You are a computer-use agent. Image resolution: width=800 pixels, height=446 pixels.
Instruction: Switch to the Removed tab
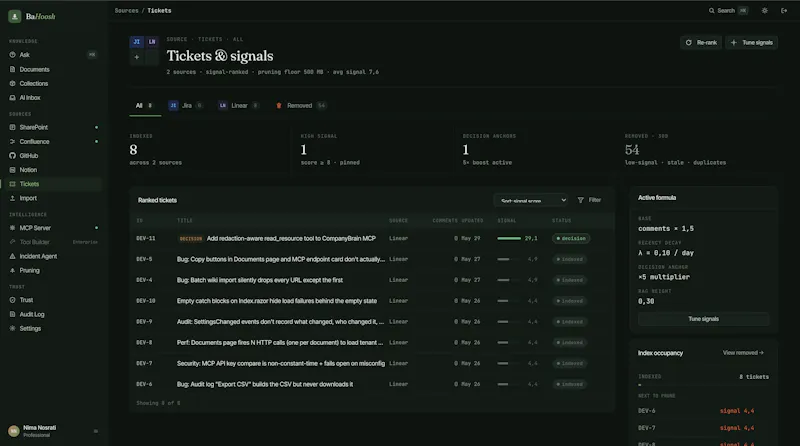click(301, 106)
